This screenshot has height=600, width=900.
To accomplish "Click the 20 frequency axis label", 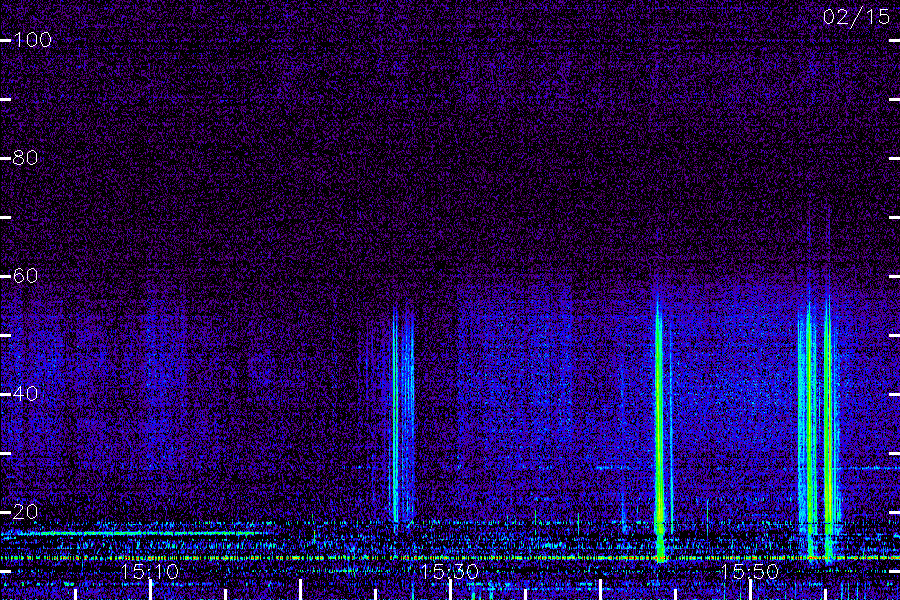I will point(25,511).
